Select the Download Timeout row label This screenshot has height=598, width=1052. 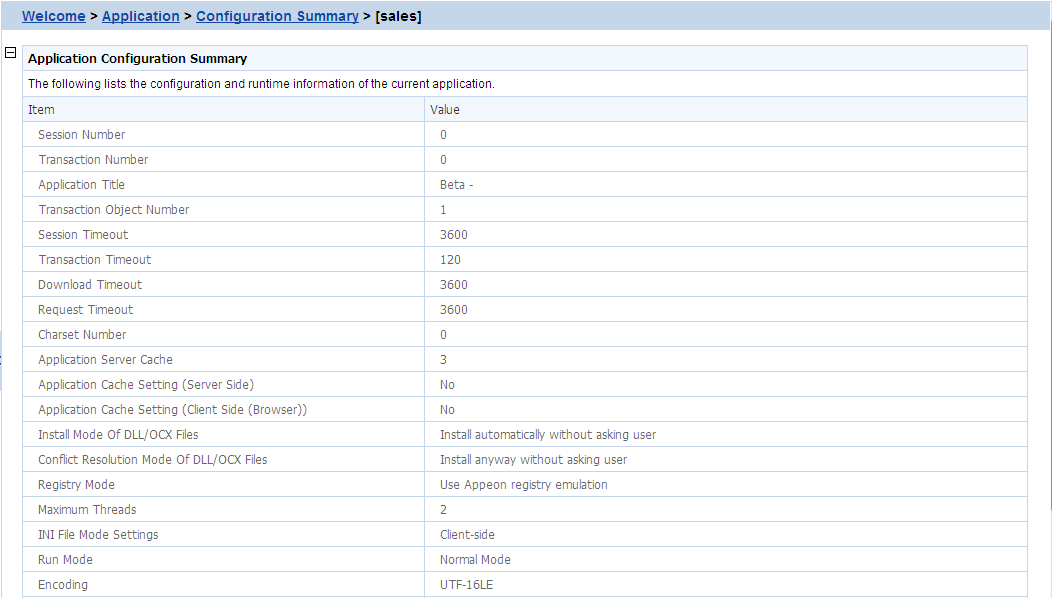click(90, 285)
